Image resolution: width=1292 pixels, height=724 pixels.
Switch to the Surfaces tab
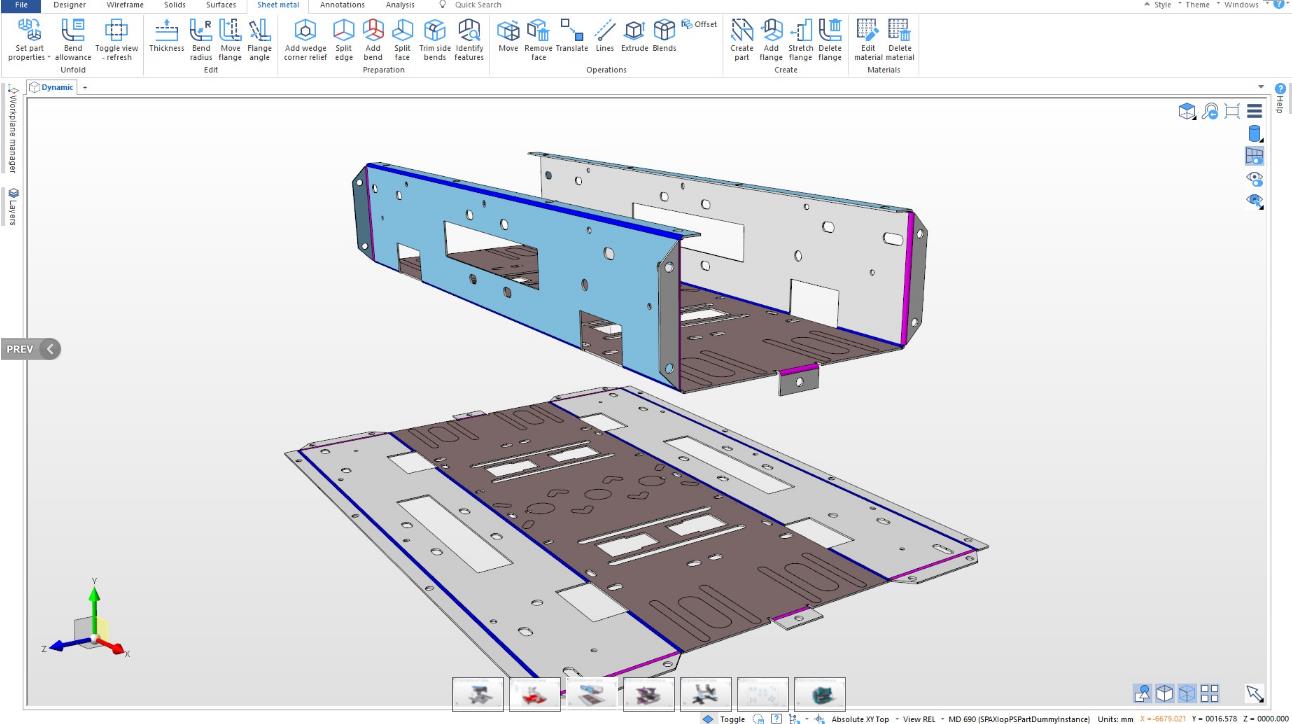pos(221,5)
